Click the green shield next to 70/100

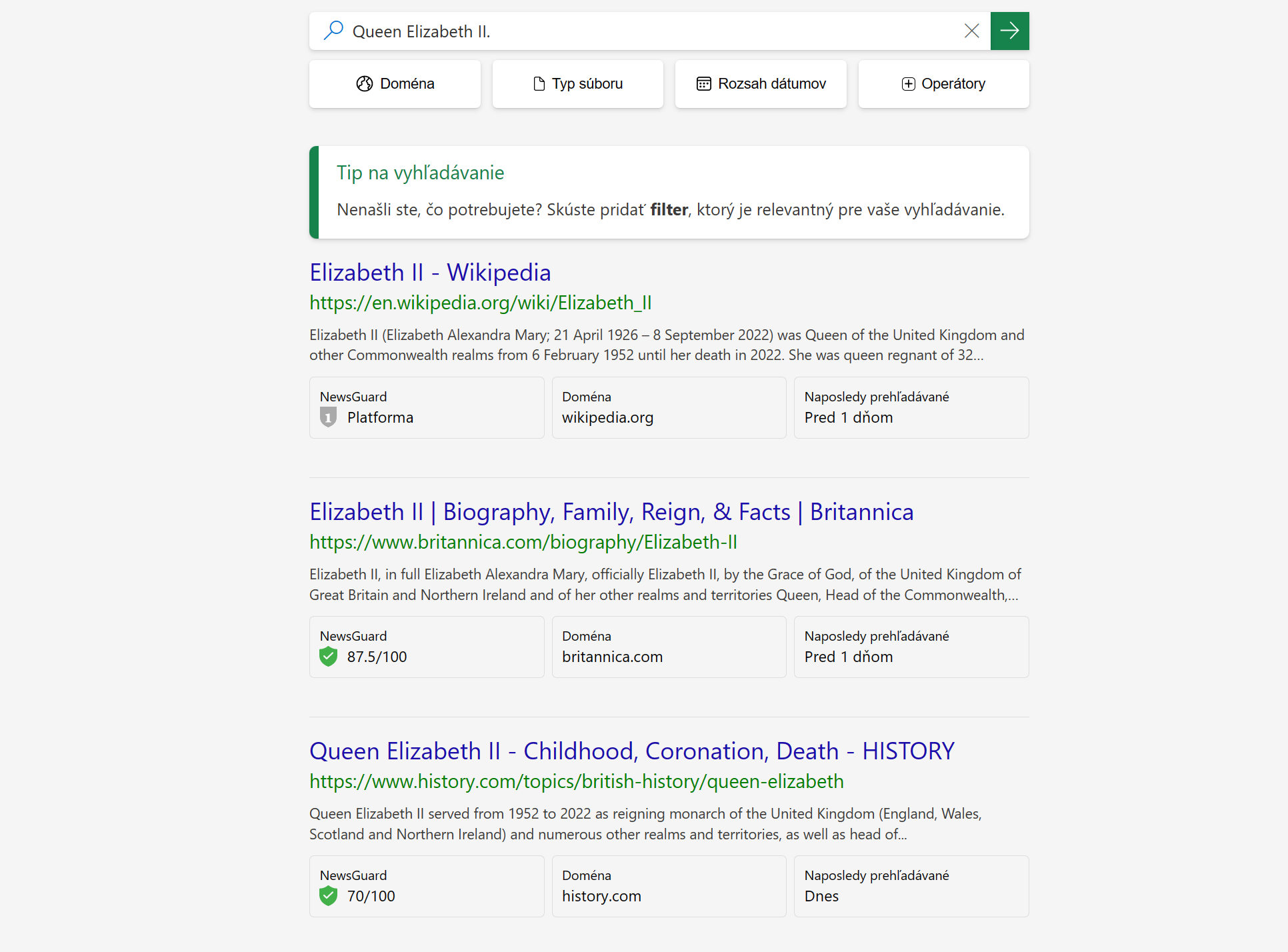pos(328,896)
